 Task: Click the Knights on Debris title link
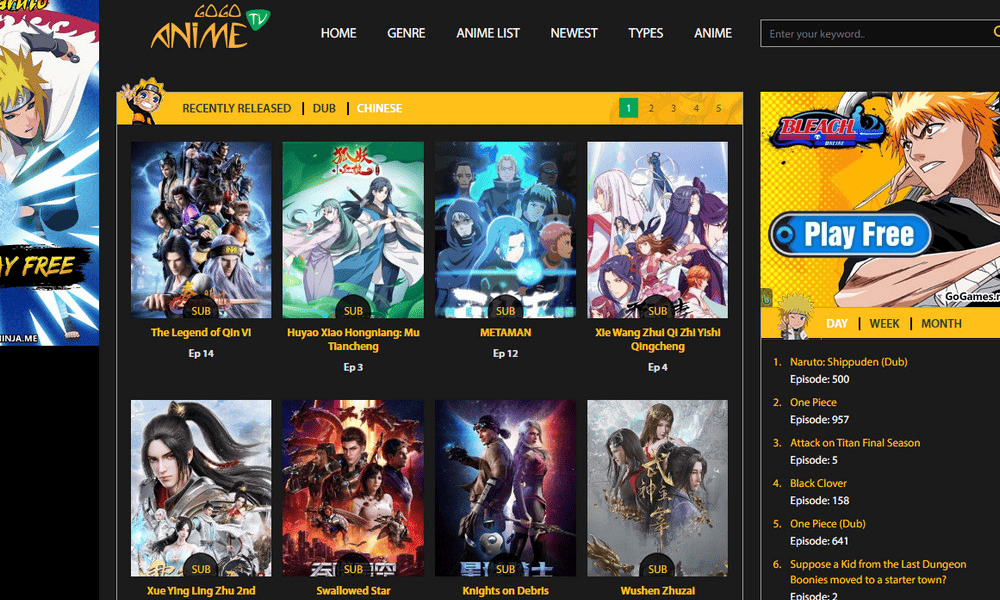506,591
